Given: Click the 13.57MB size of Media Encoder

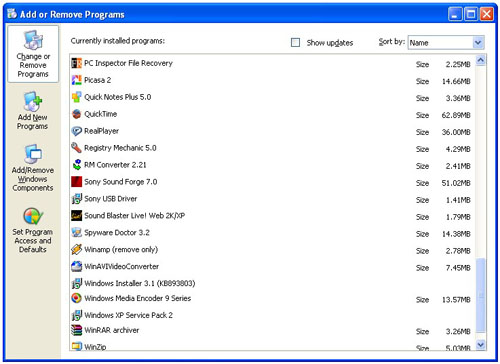Looking at the screenshot, I should coord(456,300).
